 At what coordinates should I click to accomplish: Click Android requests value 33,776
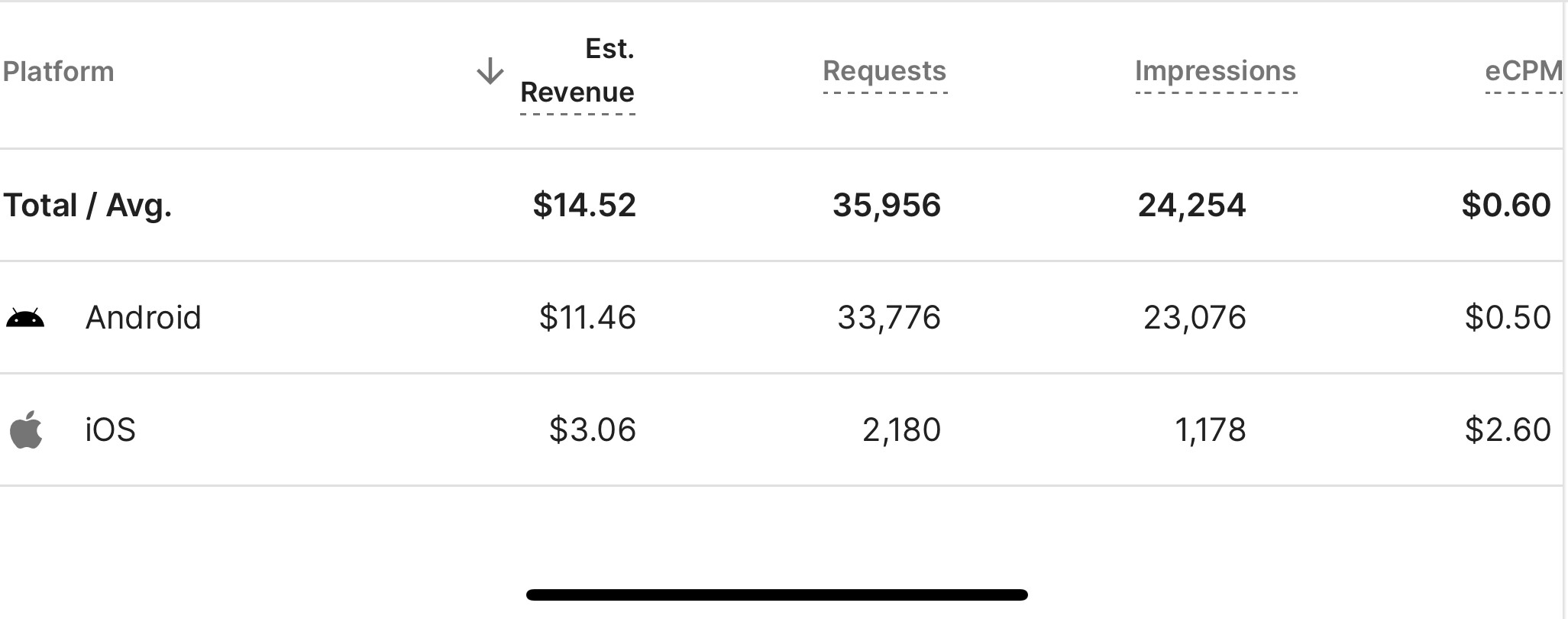pyautogui.click(x=889, y=317)
